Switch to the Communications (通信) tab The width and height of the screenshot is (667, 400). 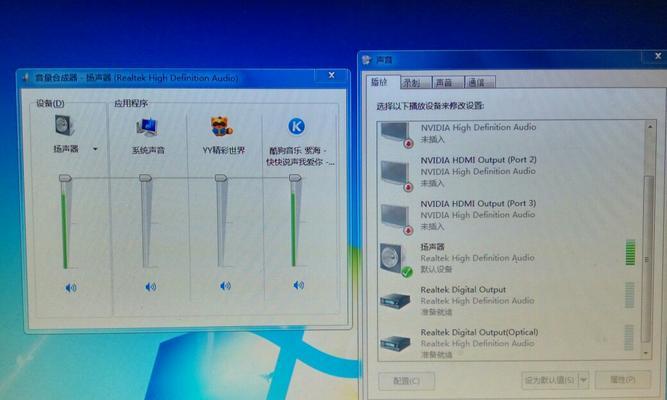[479, 83]
